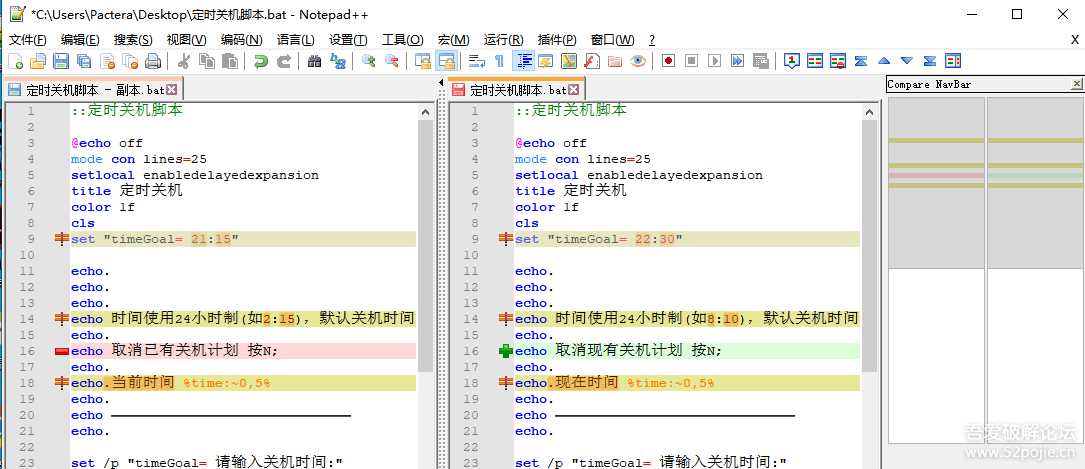Toggle the indent guide icon
This screenshot has height=469, width=1085.
pyautogui.click(x=522, y=61)
